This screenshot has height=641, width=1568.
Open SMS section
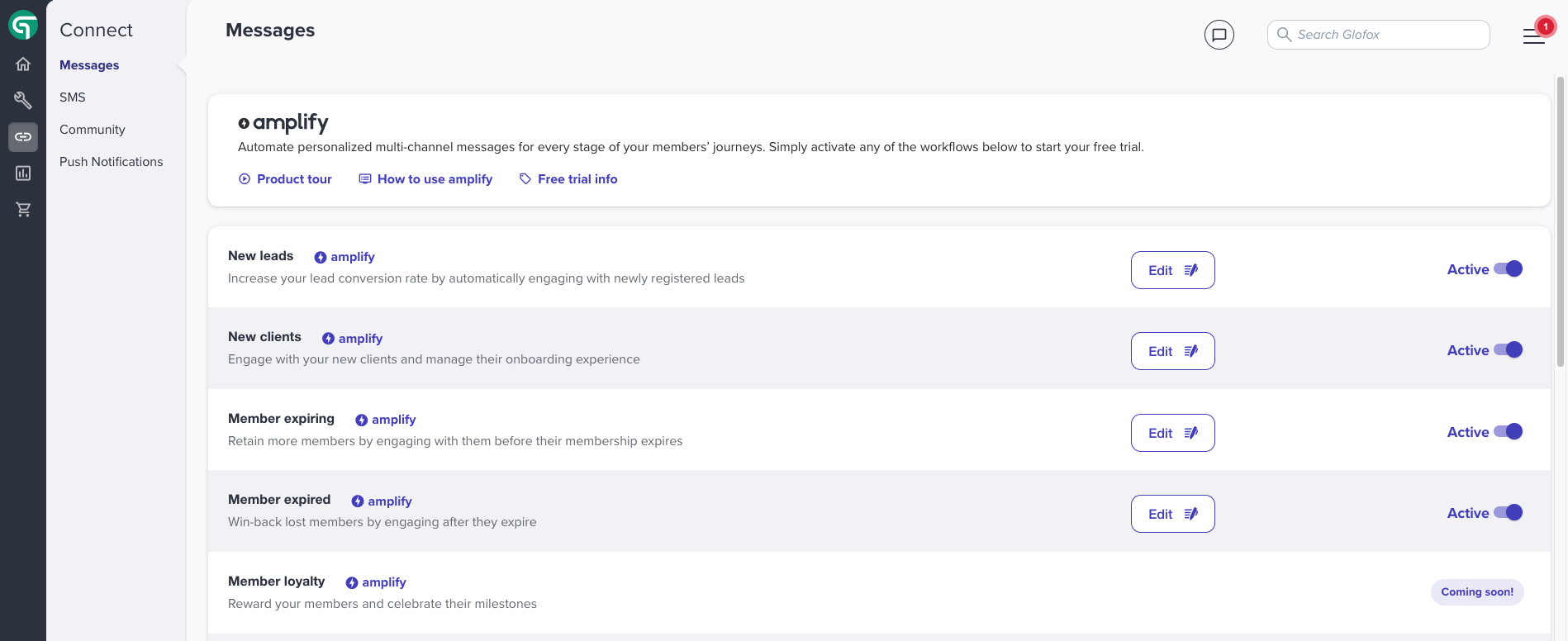73,97
